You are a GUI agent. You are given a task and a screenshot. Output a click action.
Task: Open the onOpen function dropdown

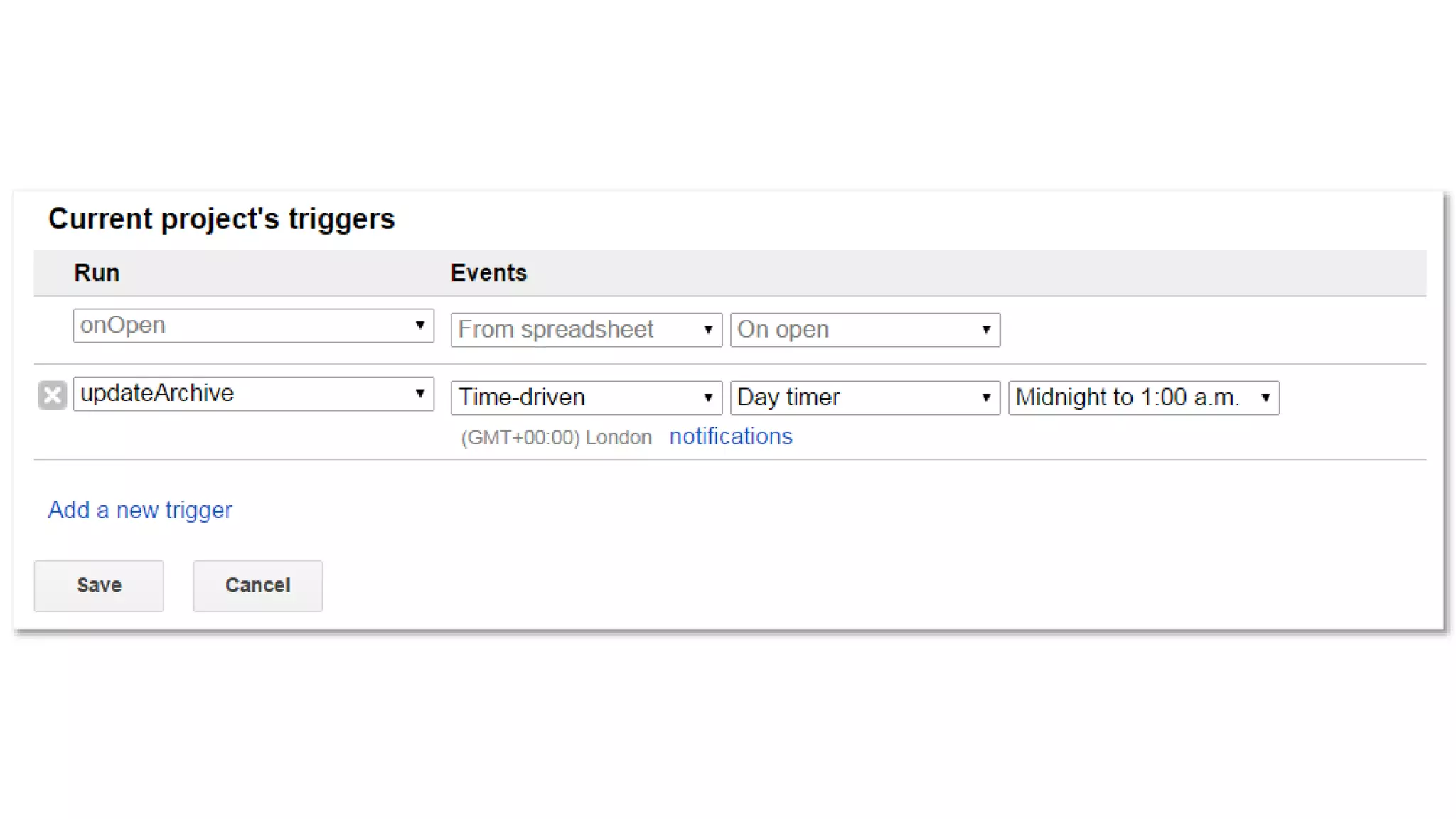tap(252, 326)
